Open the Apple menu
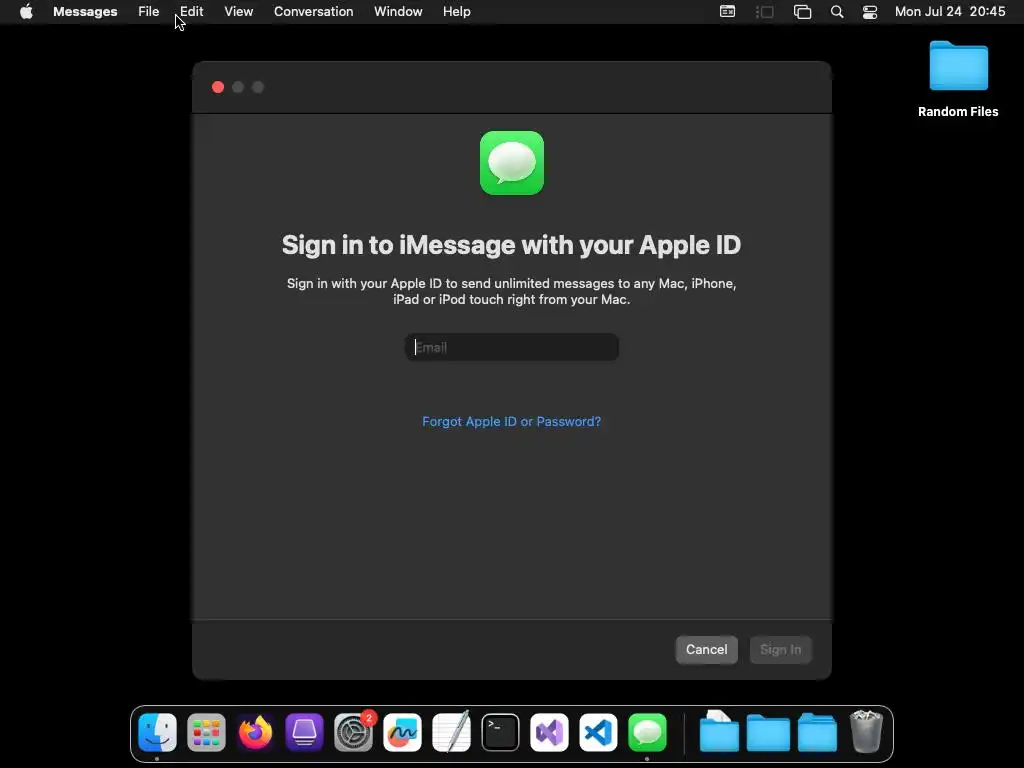 click(x=26, y=12)
